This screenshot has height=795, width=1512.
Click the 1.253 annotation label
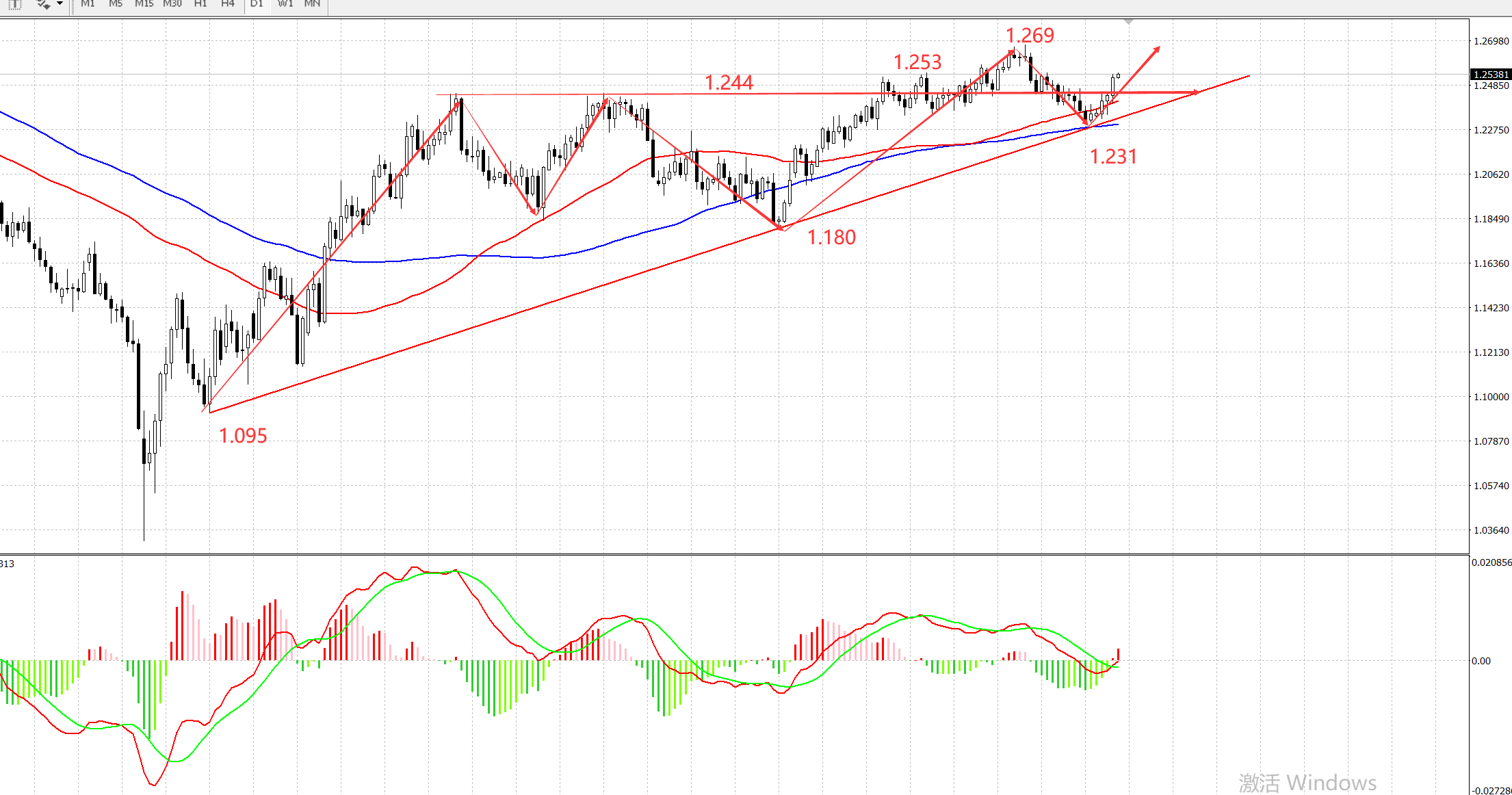(917, 62)
